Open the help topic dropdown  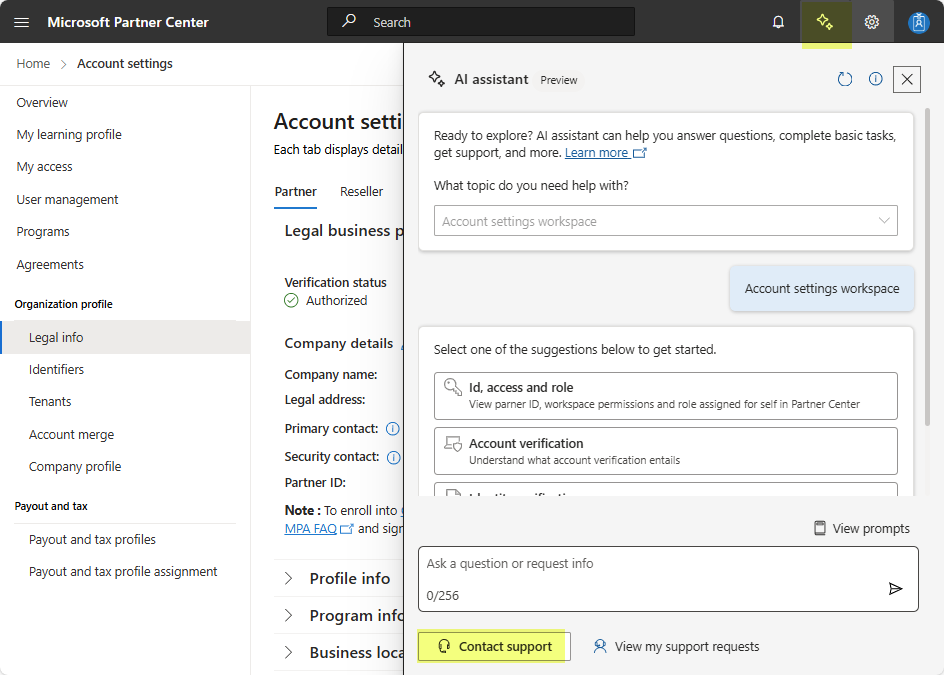[665, 221]
